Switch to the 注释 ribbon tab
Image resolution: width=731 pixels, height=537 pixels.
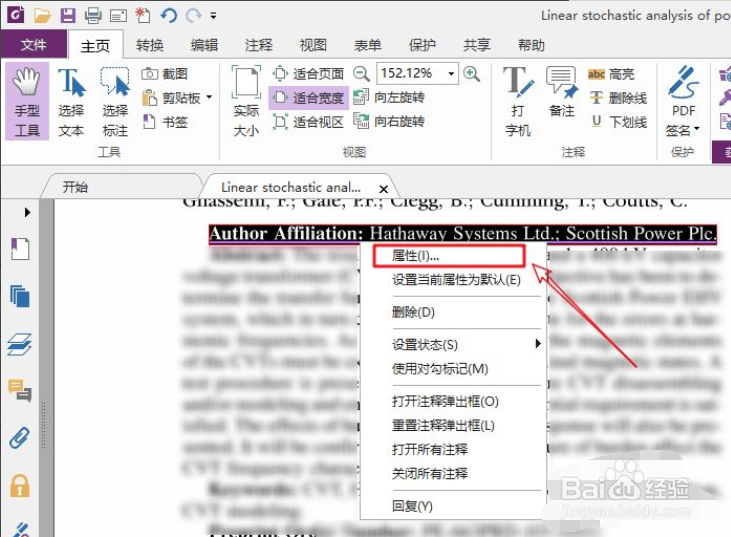pos(259,45)
